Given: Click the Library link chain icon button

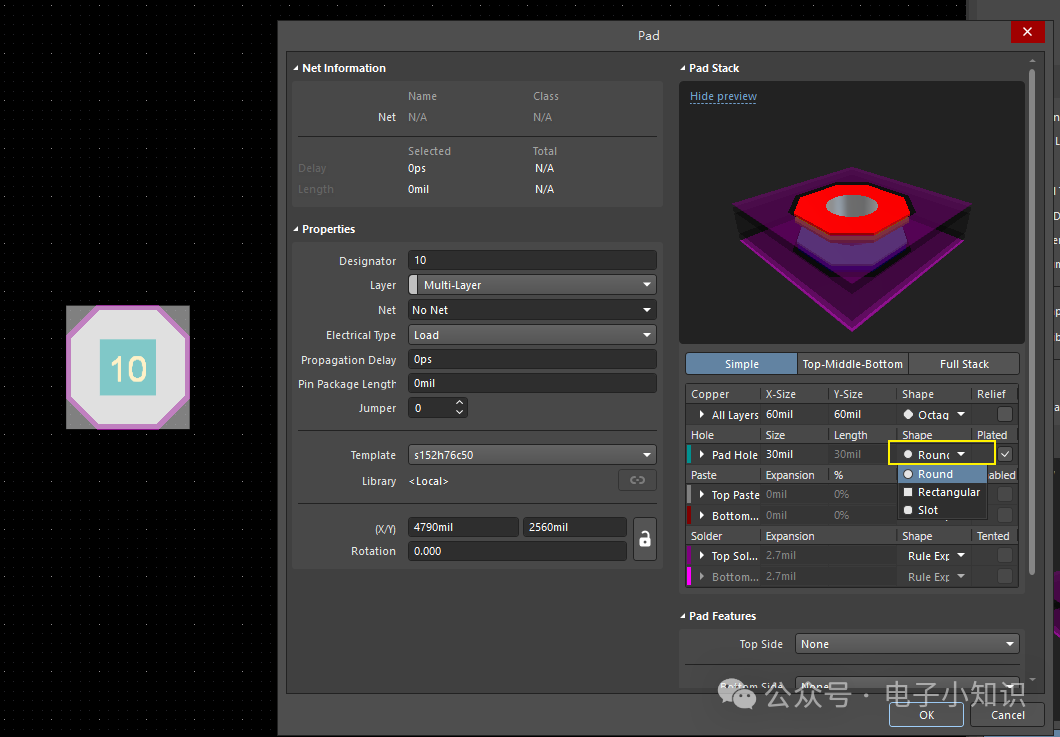Looking at the screenshot, I should click(637, 480).
